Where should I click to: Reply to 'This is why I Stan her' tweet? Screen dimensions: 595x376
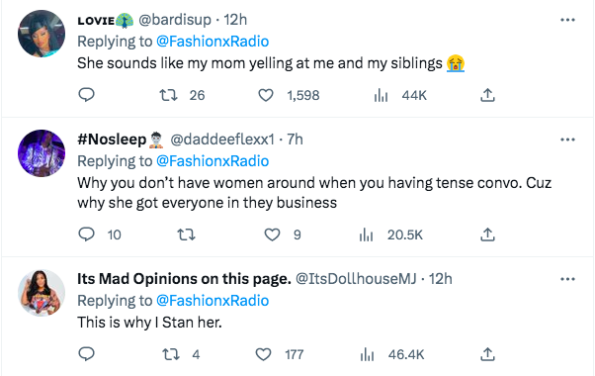click(x=86, y=354)
